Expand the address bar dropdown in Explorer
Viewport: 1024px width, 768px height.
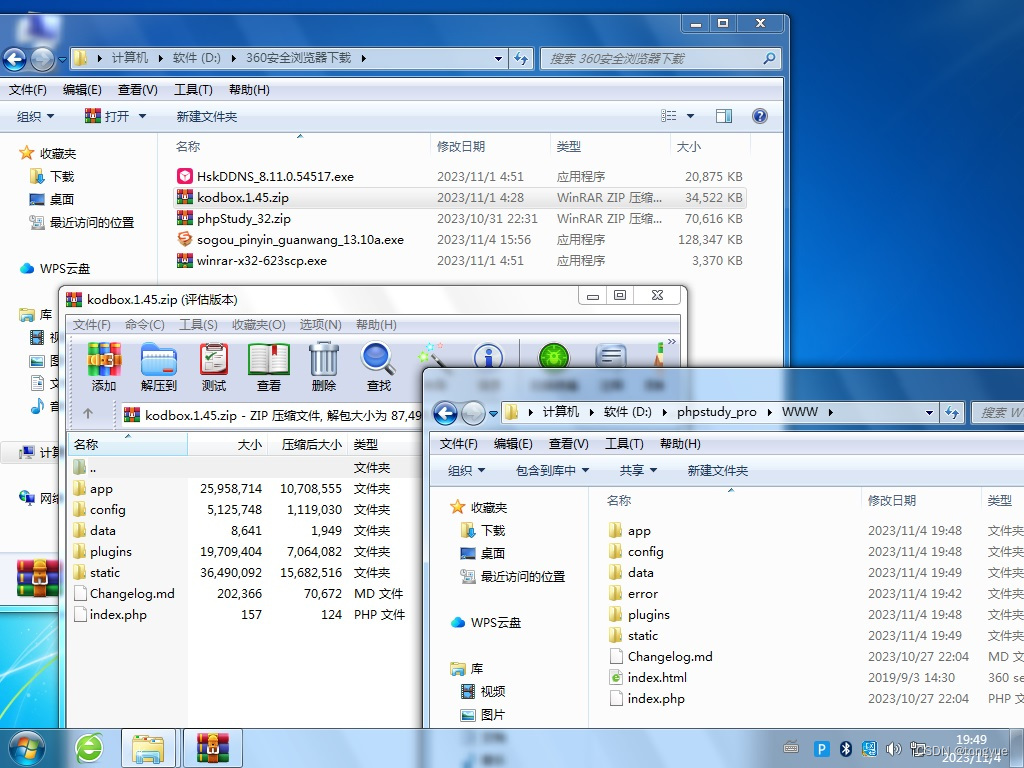pos(497,59)
